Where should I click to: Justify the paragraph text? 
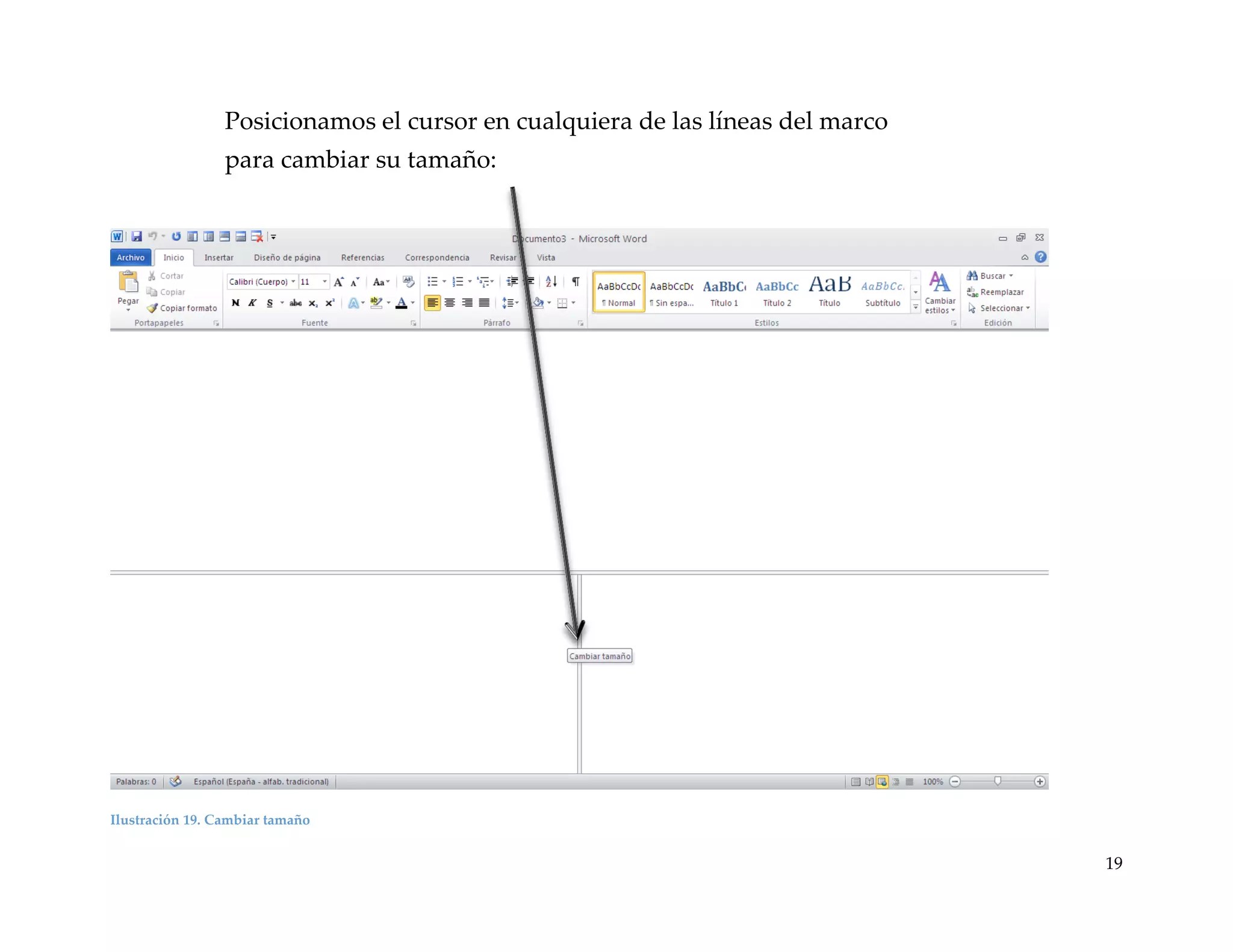point(484,303)
